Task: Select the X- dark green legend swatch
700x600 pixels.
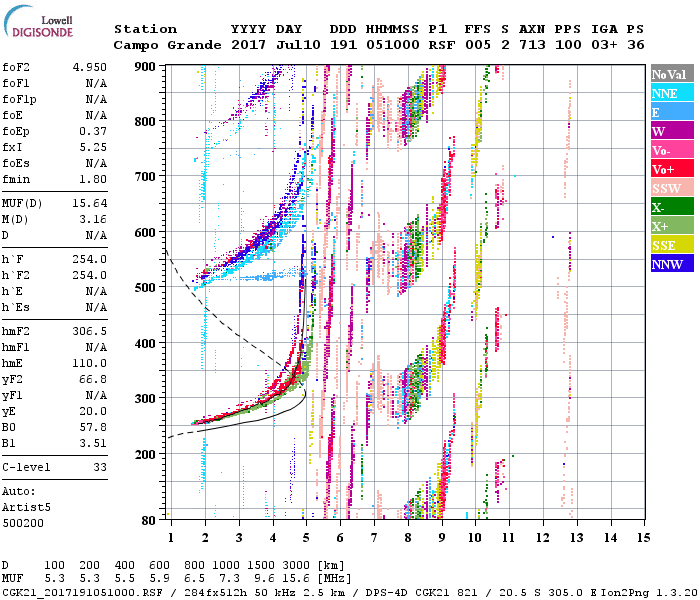Action: (672, 207)
